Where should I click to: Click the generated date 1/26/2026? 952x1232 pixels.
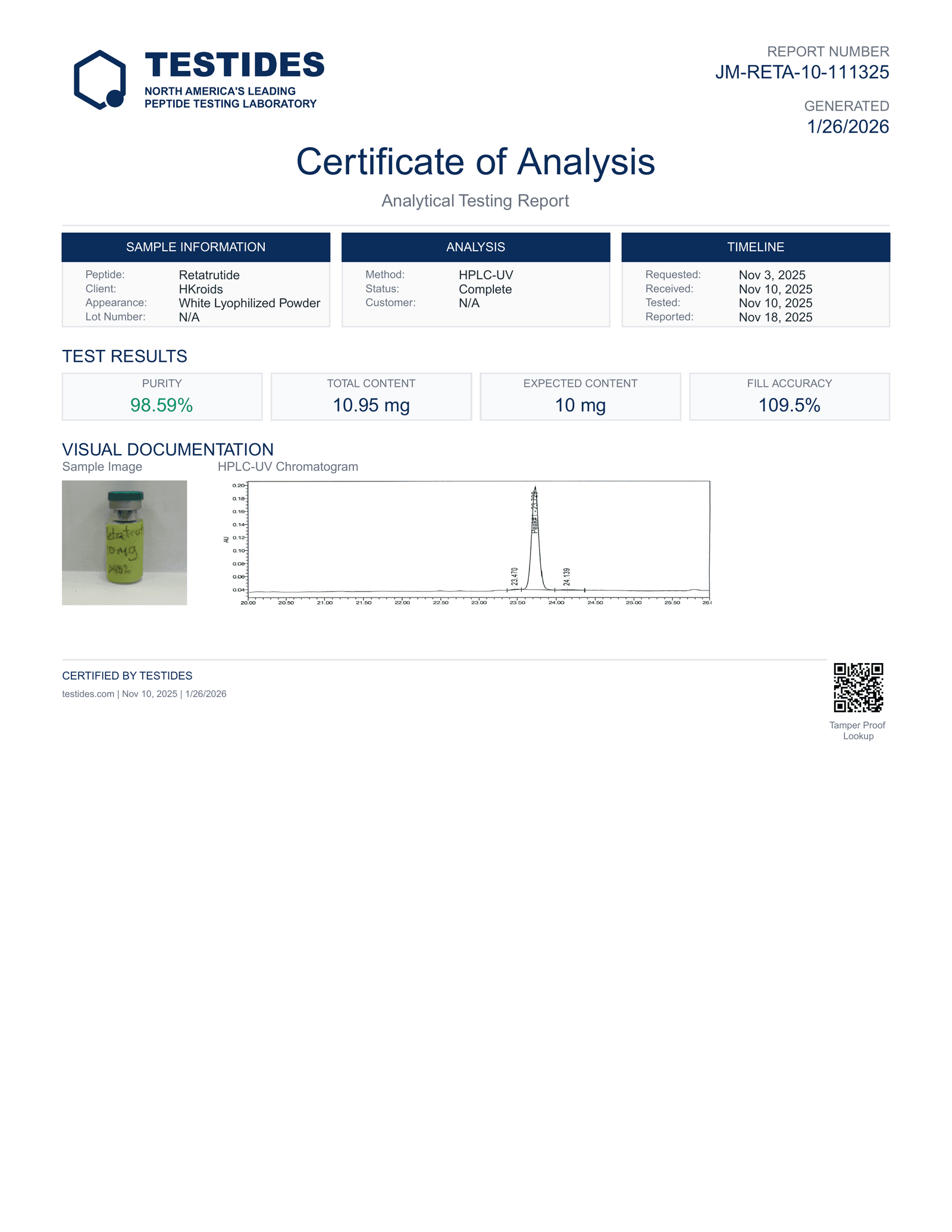pyautogui.click(x=847, y=127)
